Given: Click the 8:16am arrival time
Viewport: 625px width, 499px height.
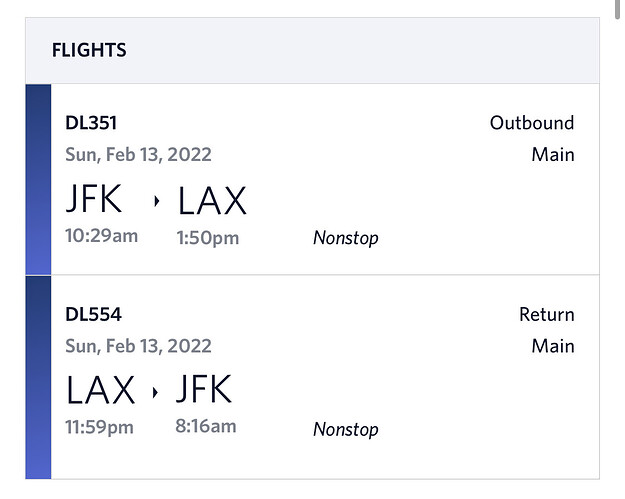Looking at the screenshot, I should [206, 426].
